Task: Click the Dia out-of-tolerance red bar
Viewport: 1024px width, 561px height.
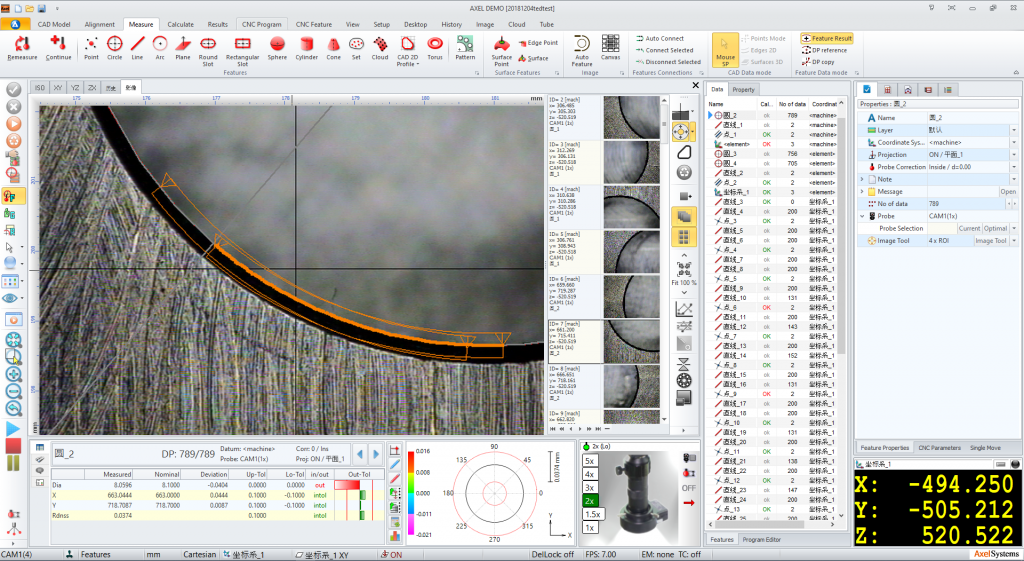Action: coord(347,485)
